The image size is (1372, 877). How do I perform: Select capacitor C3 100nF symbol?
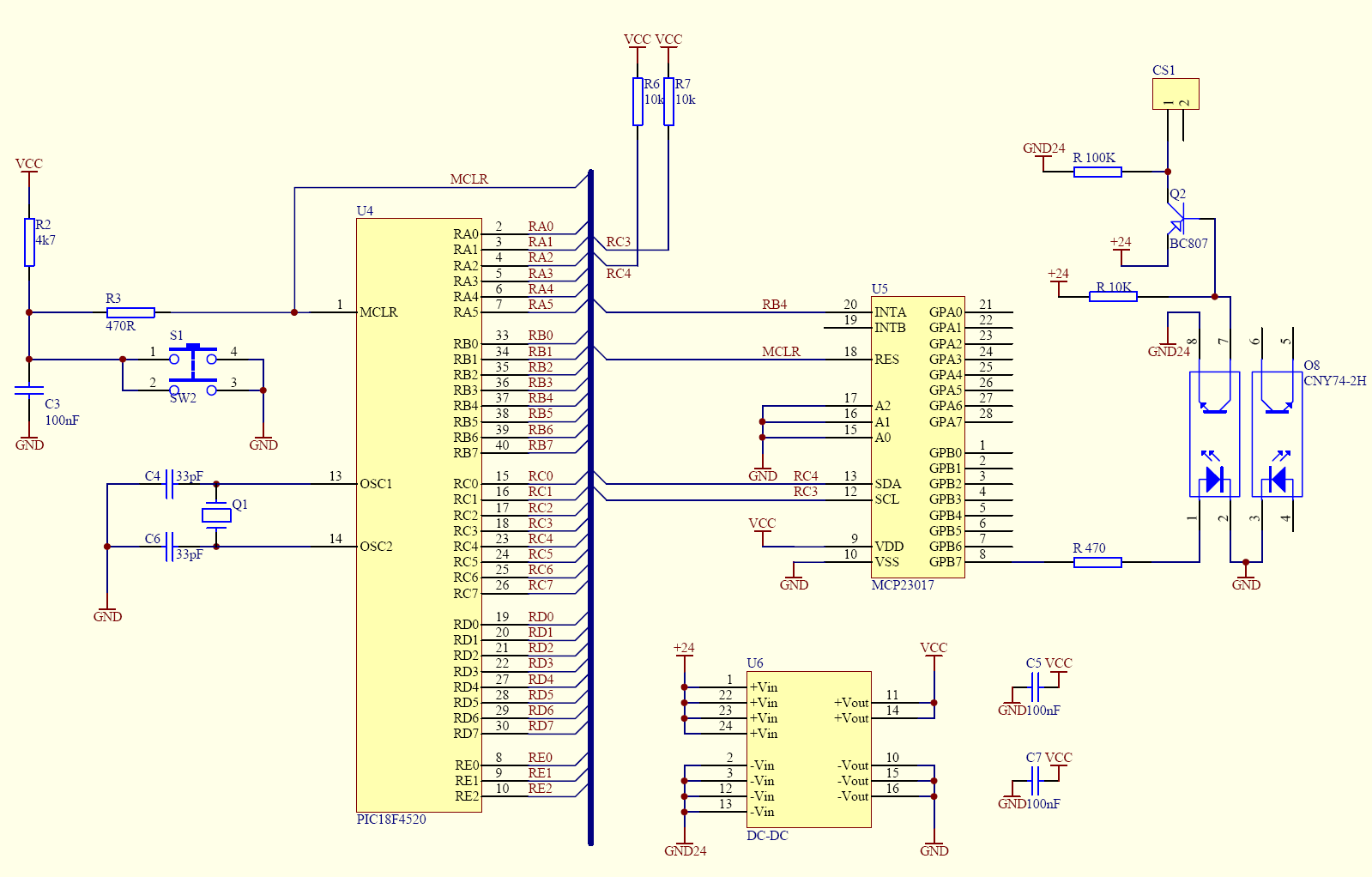[29, 390]
